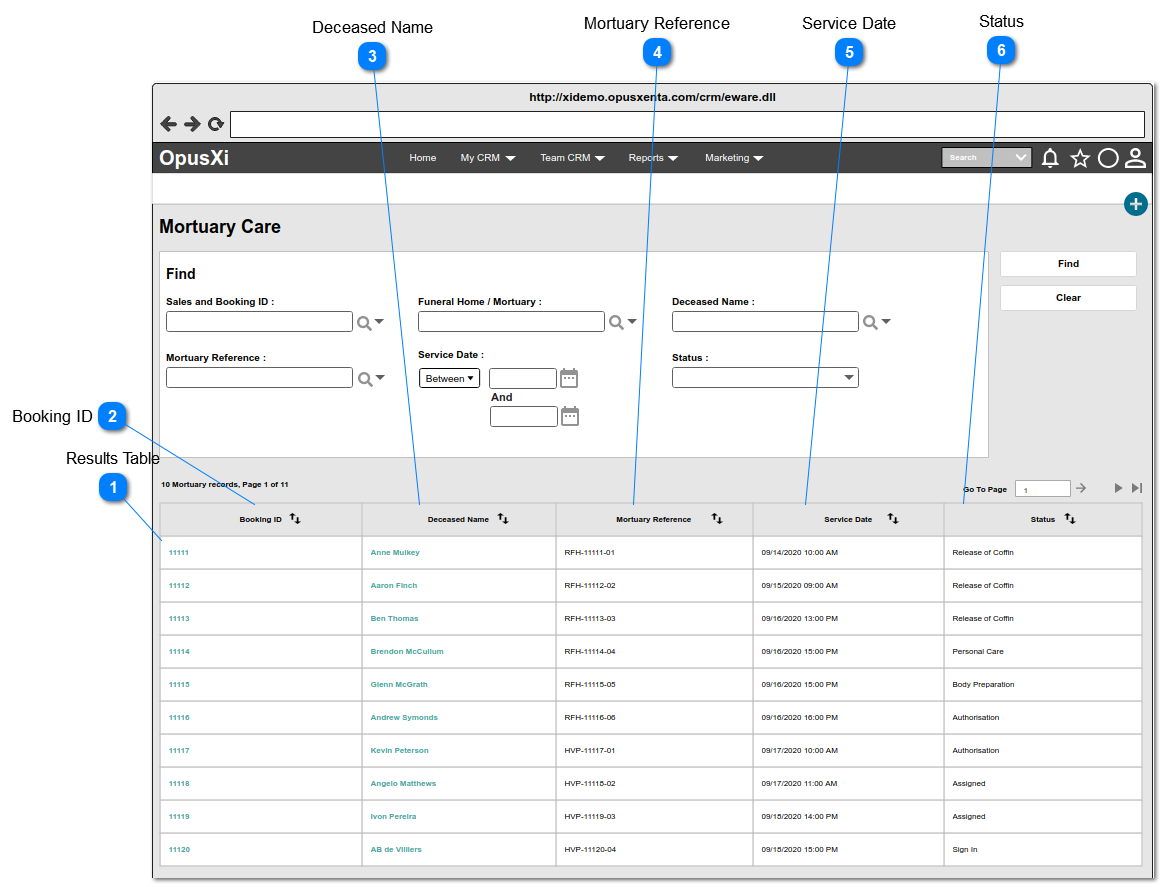The width and height of the screenshot is (1163, 887).
Task: Focus the Deceased Name search field
Action: click(x=765, y=321)
